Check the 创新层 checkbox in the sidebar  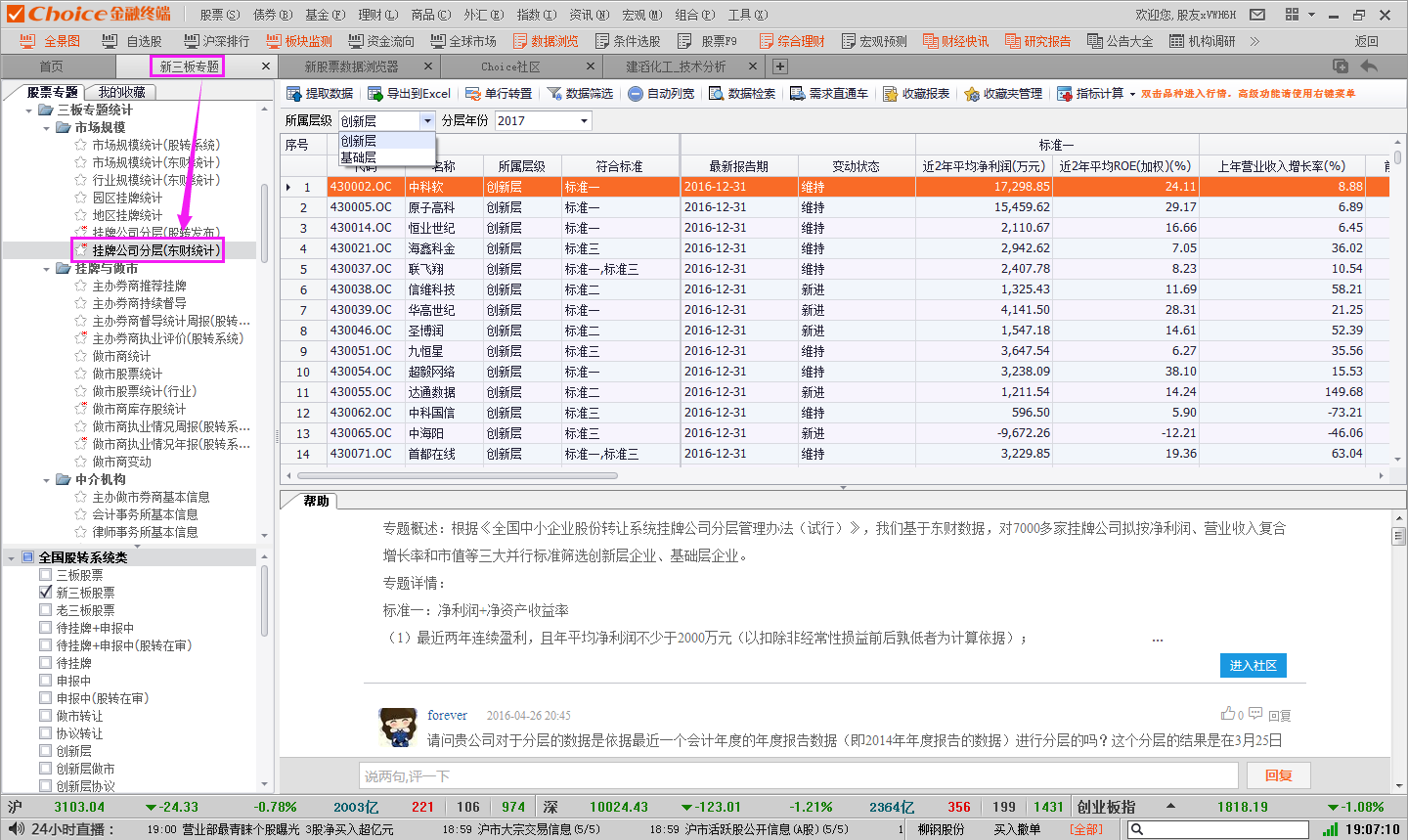[x=46, y=751]
